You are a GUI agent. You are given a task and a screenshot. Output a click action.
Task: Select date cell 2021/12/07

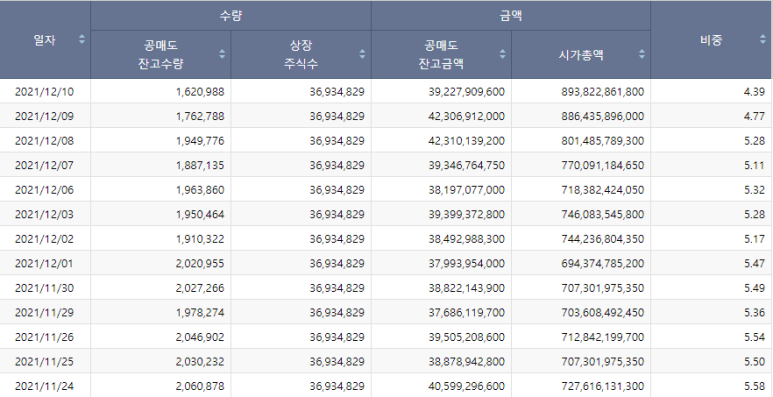click(44, 165)
